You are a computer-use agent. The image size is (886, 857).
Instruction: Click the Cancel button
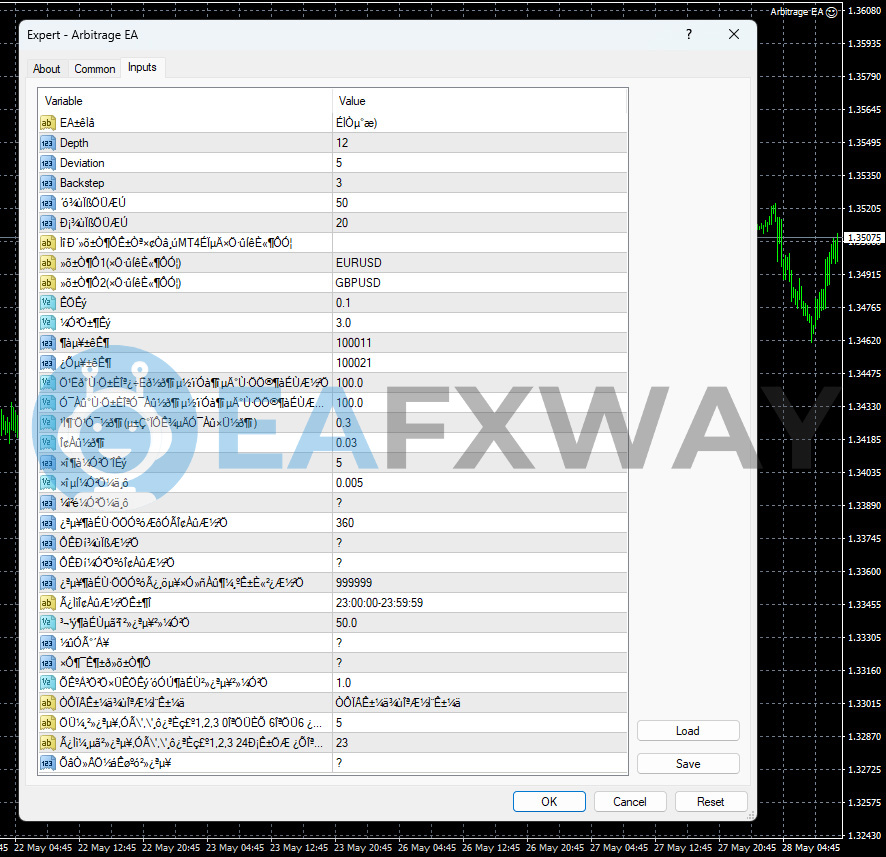coord(629,802)
